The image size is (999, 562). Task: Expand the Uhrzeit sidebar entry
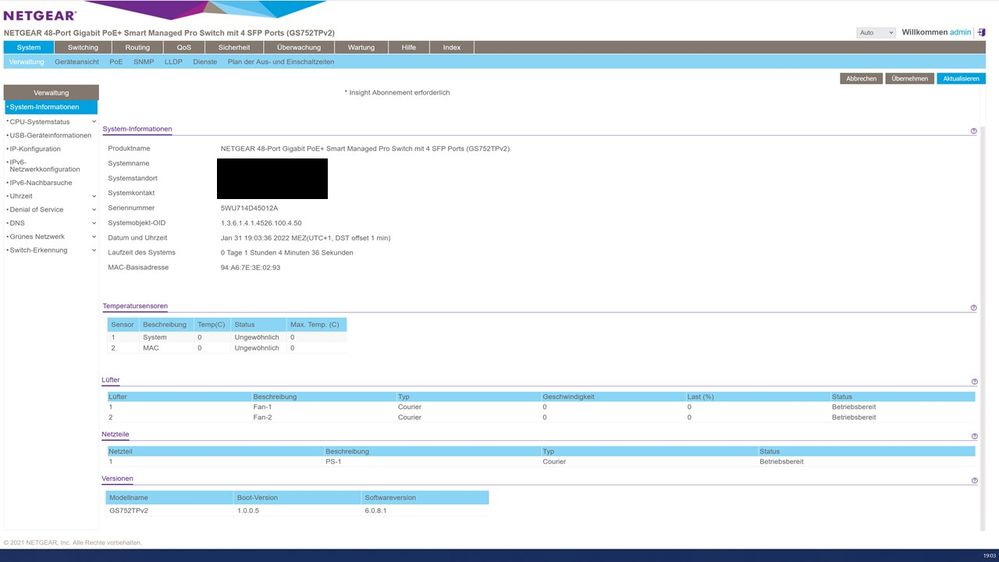coord(94,197)
